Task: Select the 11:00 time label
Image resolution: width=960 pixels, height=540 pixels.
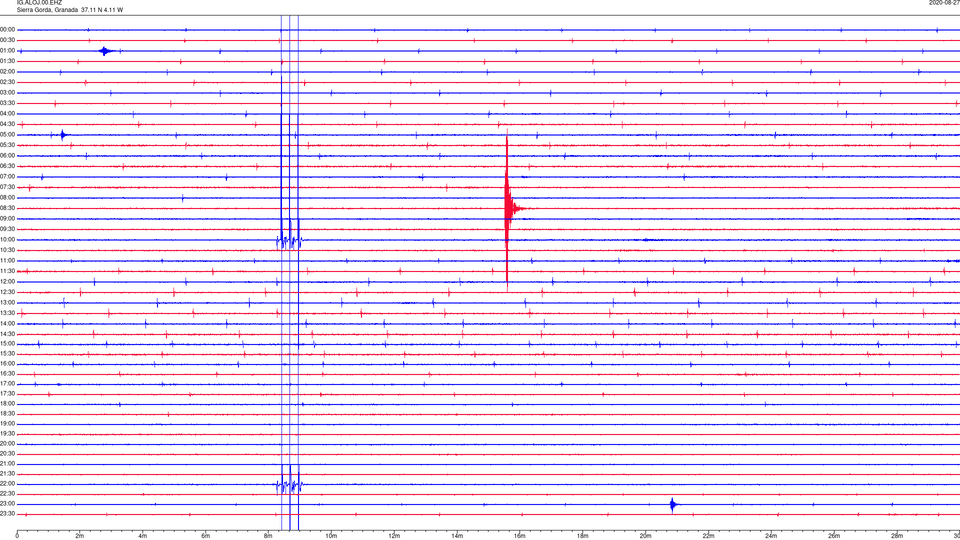Action: pos(8,261)
